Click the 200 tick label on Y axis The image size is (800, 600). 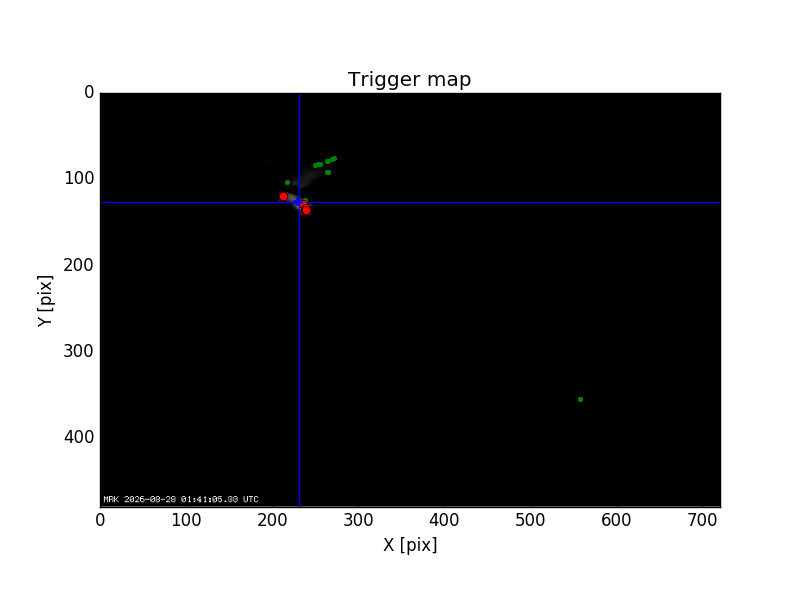tap(79, 265)
